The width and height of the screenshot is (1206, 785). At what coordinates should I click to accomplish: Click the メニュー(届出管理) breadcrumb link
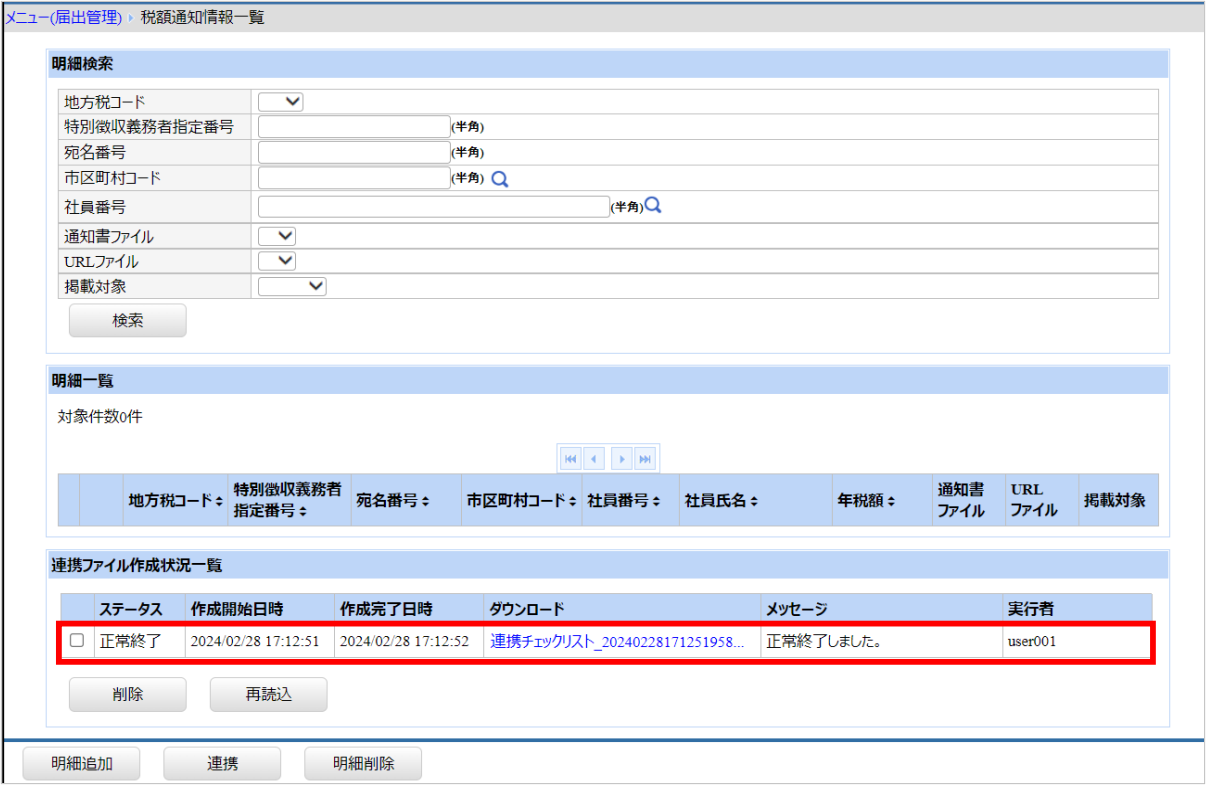(64, 18)
